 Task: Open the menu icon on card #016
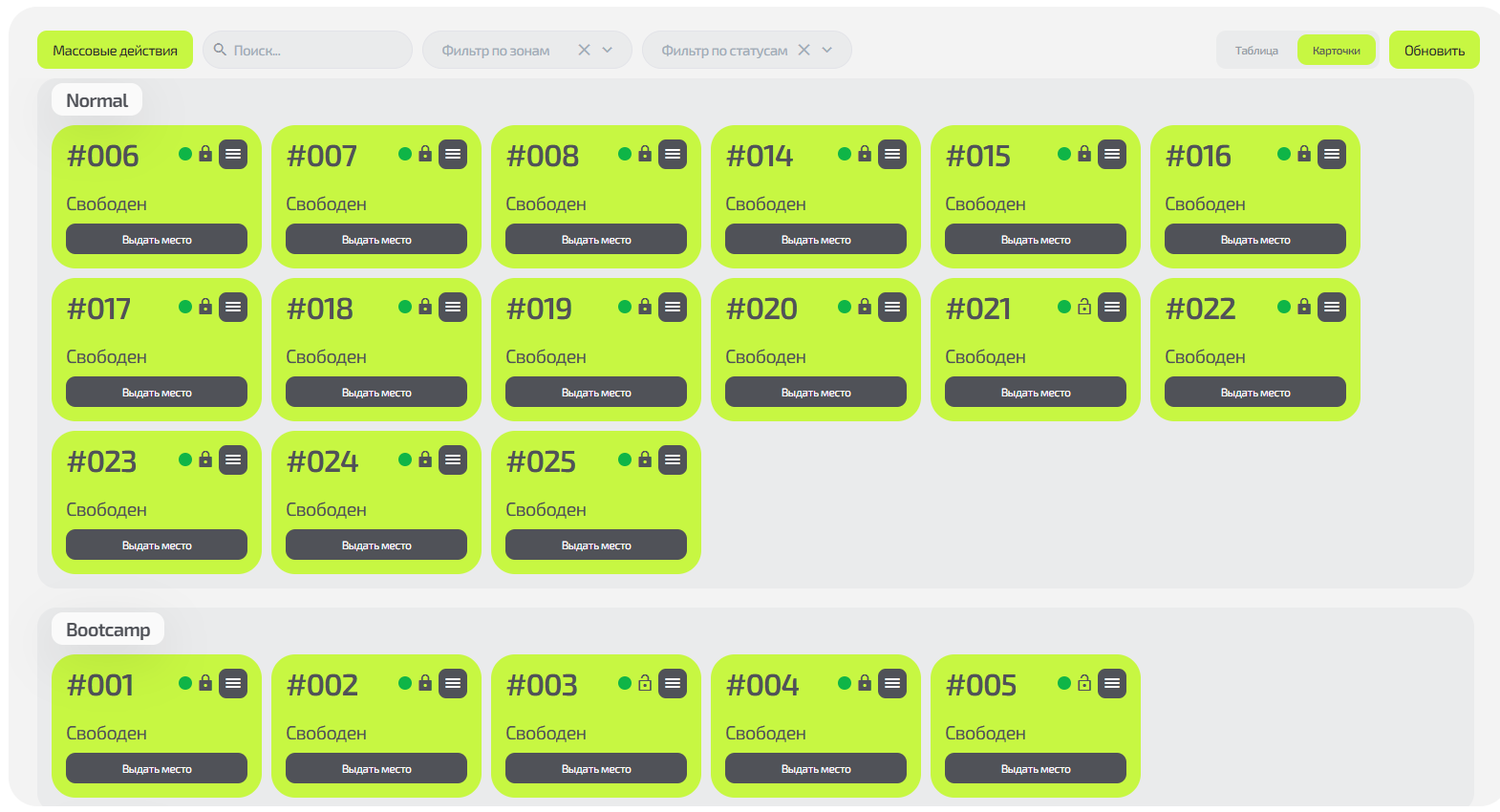coord(1332,154)
